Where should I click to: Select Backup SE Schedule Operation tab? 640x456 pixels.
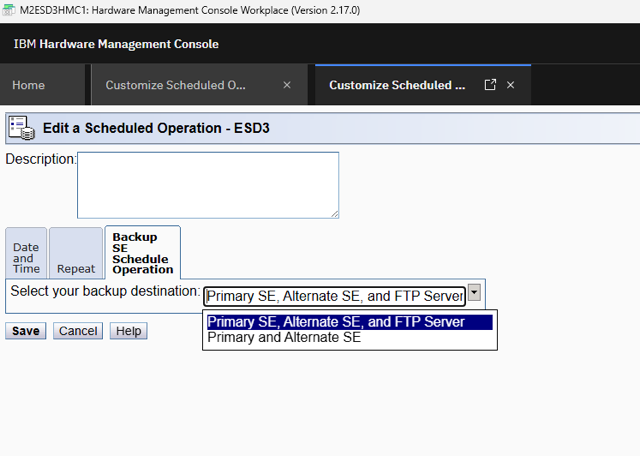142,253
